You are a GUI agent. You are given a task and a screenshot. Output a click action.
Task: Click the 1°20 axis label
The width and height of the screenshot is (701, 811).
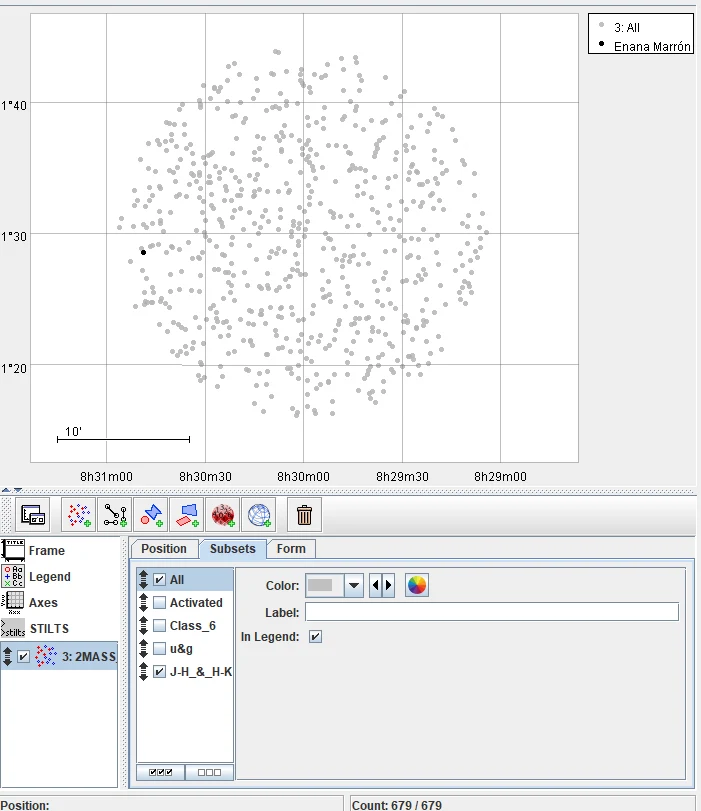coord(13,369)
